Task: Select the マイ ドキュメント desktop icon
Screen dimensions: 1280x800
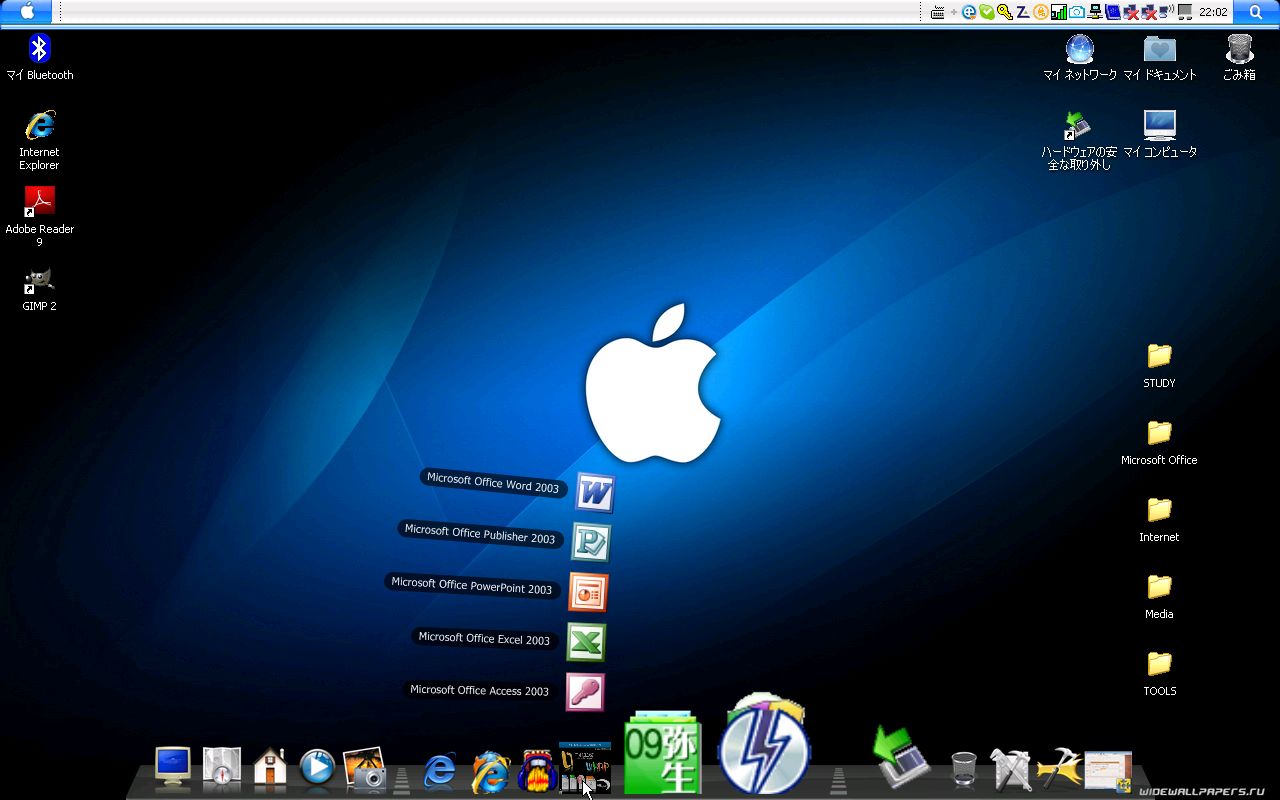Action: tap(1160, 58)
